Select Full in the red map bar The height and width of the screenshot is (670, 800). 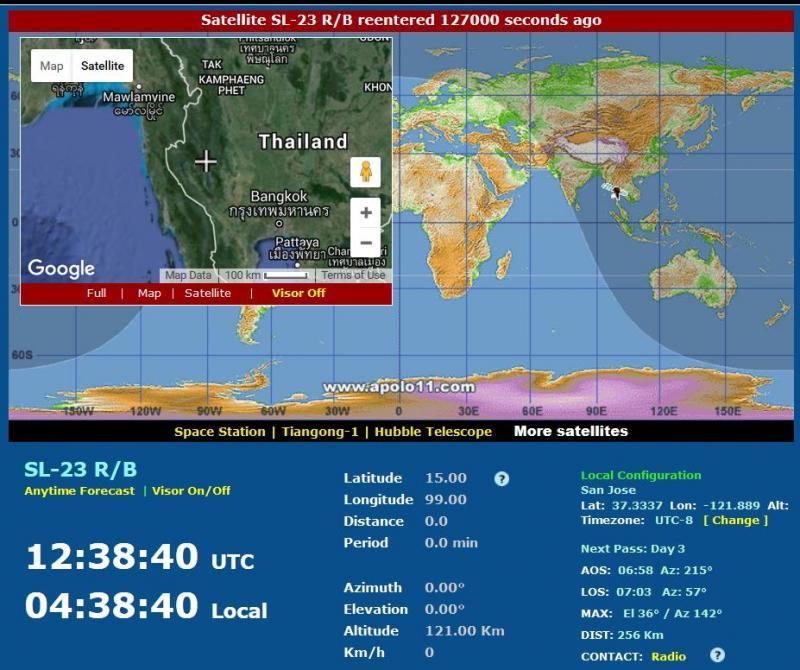click(x=96, y=293)
